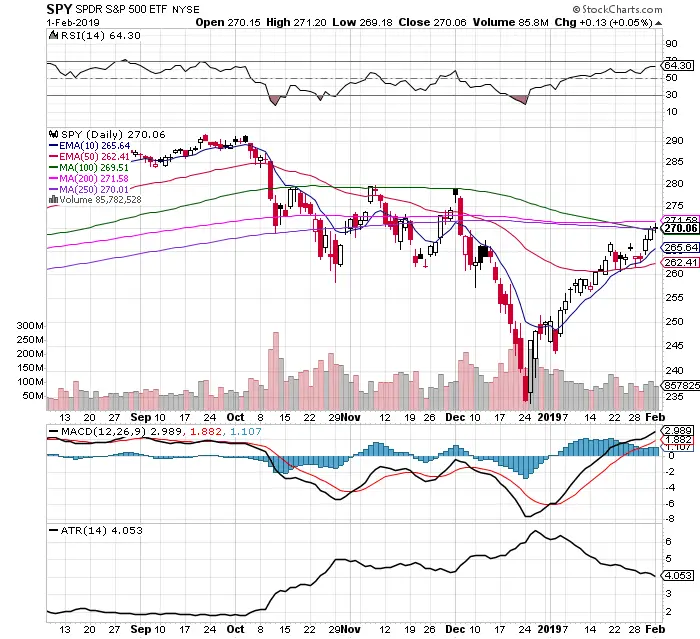Select the red line swatch of EMA(50)

point(53,157)
